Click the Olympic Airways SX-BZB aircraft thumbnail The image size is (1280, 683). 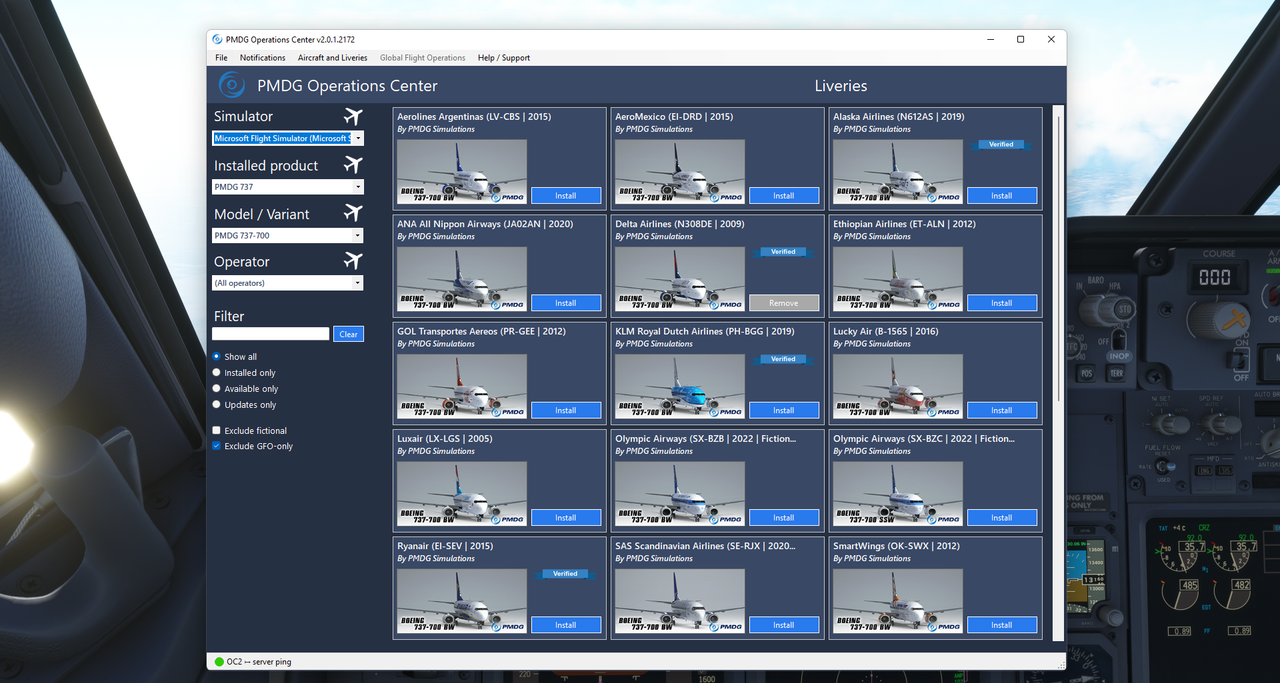pyautogui.click(x=680, y=493)
